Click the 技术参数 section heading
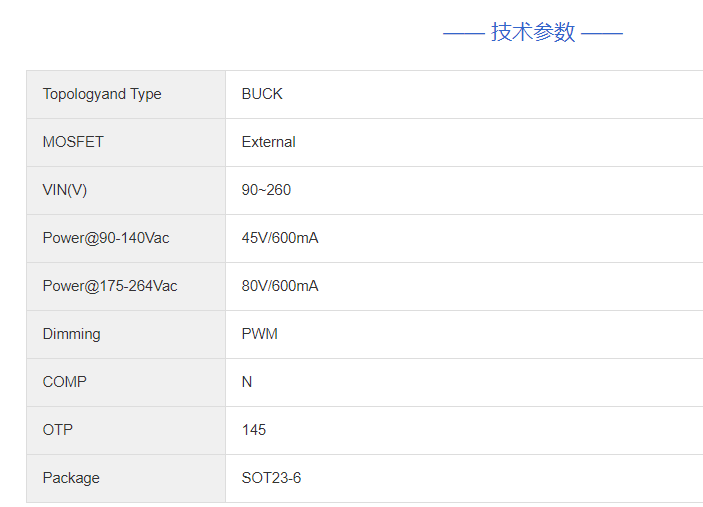 coord(533,32)
